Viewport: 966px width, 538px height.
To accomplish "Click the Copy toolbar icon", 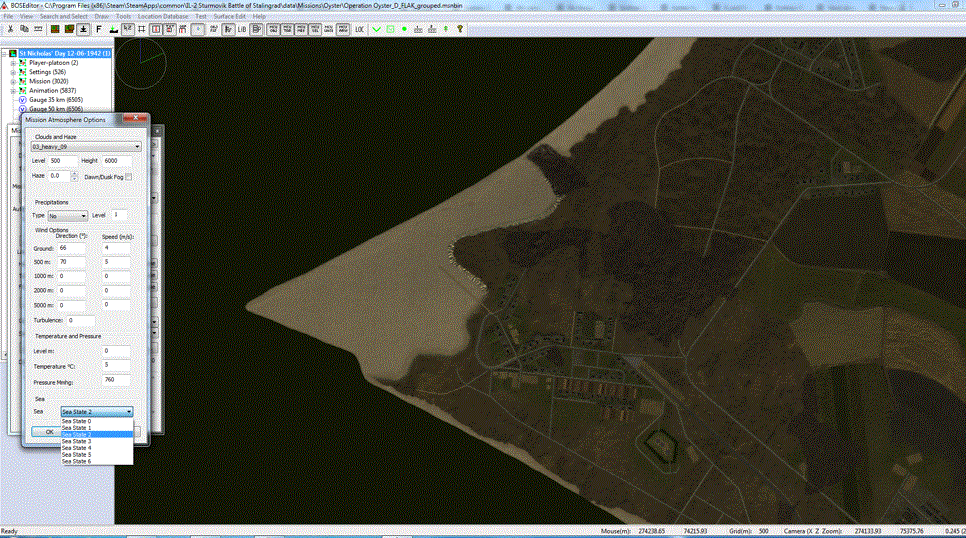I will [x=24, y=29].
